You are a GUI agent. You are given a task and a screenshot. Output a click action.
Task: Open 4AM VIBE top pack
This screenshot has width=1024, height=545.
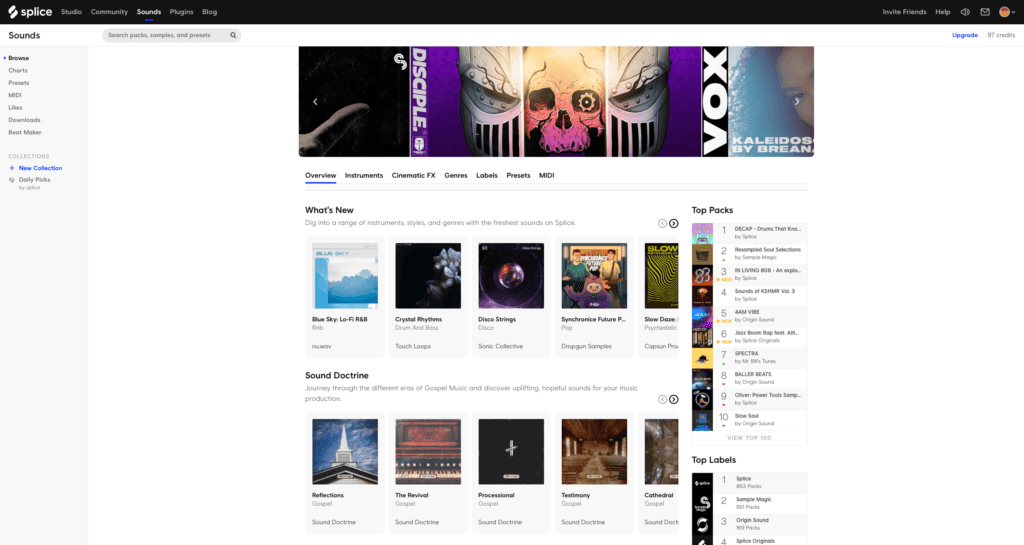click(x=749, y=316)
